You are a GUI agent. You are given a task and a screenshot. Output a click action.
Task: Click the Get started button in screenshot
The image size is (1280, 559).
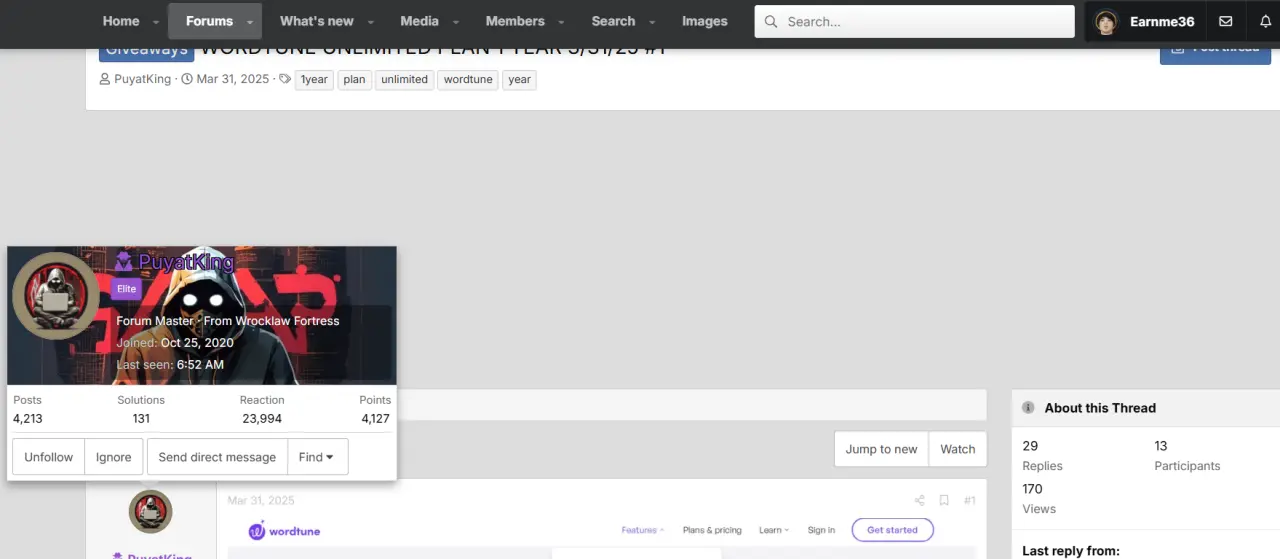pos(892,530)
